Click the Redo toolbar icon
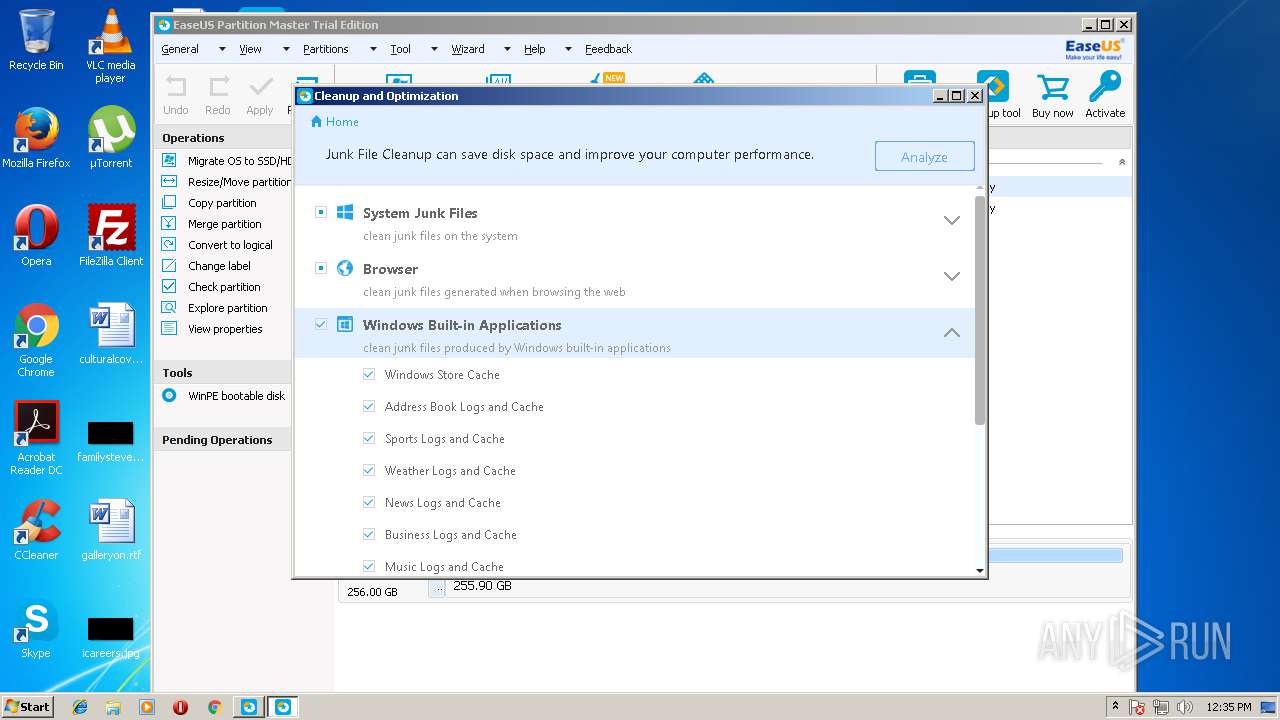 [x=218, y=87]
